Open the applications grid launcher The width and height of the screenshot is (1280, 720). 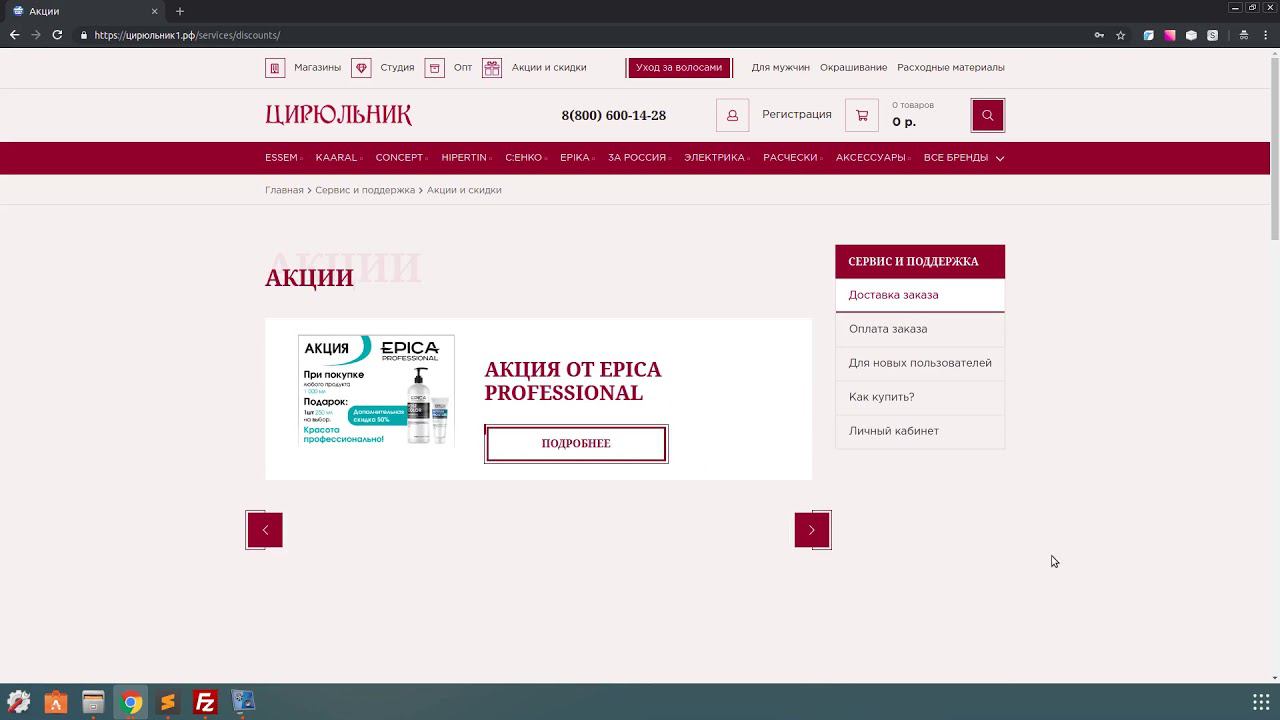(x=1261, y=703)
